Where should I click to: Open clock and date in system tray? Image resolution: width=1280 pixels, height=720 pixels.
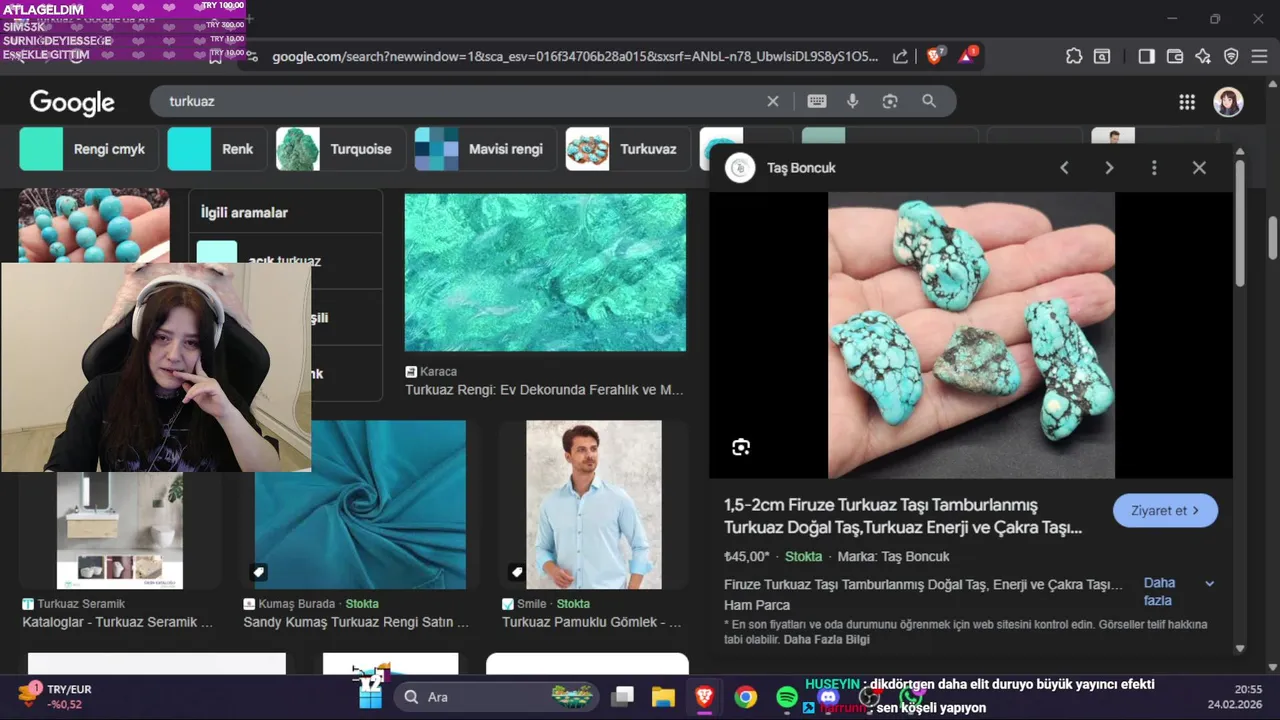click(1236, 696)
